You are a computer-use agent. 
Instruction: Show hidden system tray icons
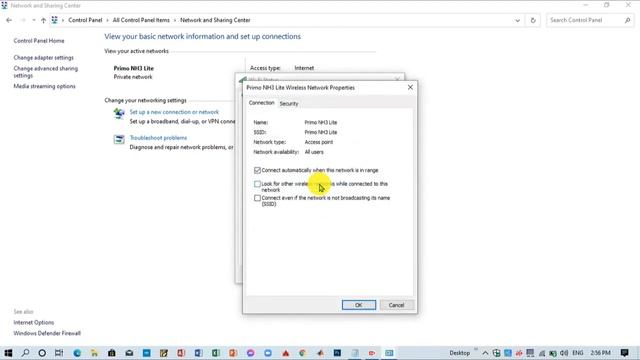pyautogui.click(x=485, y=353)
